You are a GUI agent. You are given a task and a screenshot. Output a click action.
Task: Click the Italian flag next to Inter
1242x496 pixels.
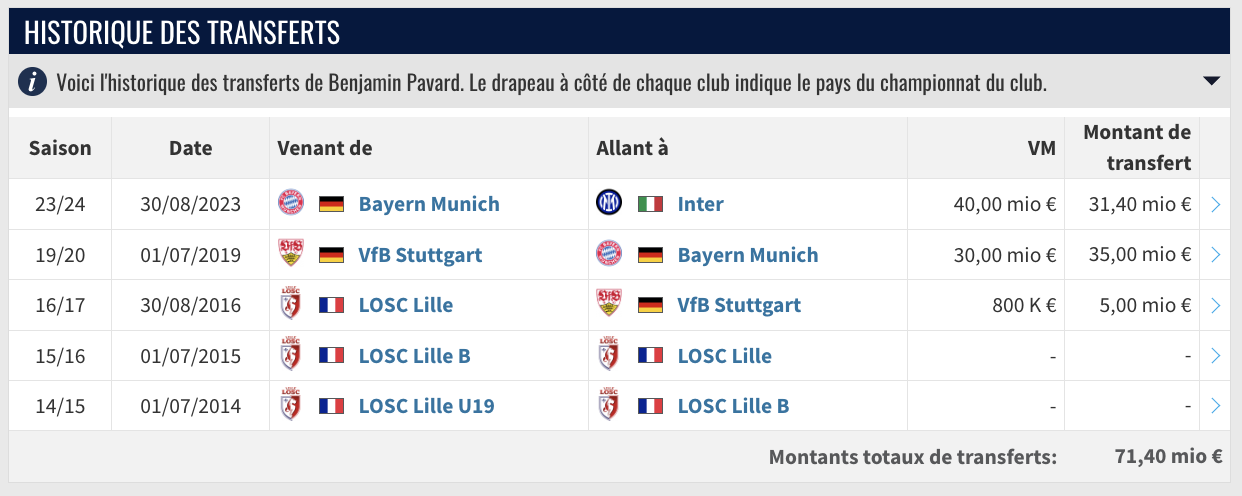pos(650,204)
